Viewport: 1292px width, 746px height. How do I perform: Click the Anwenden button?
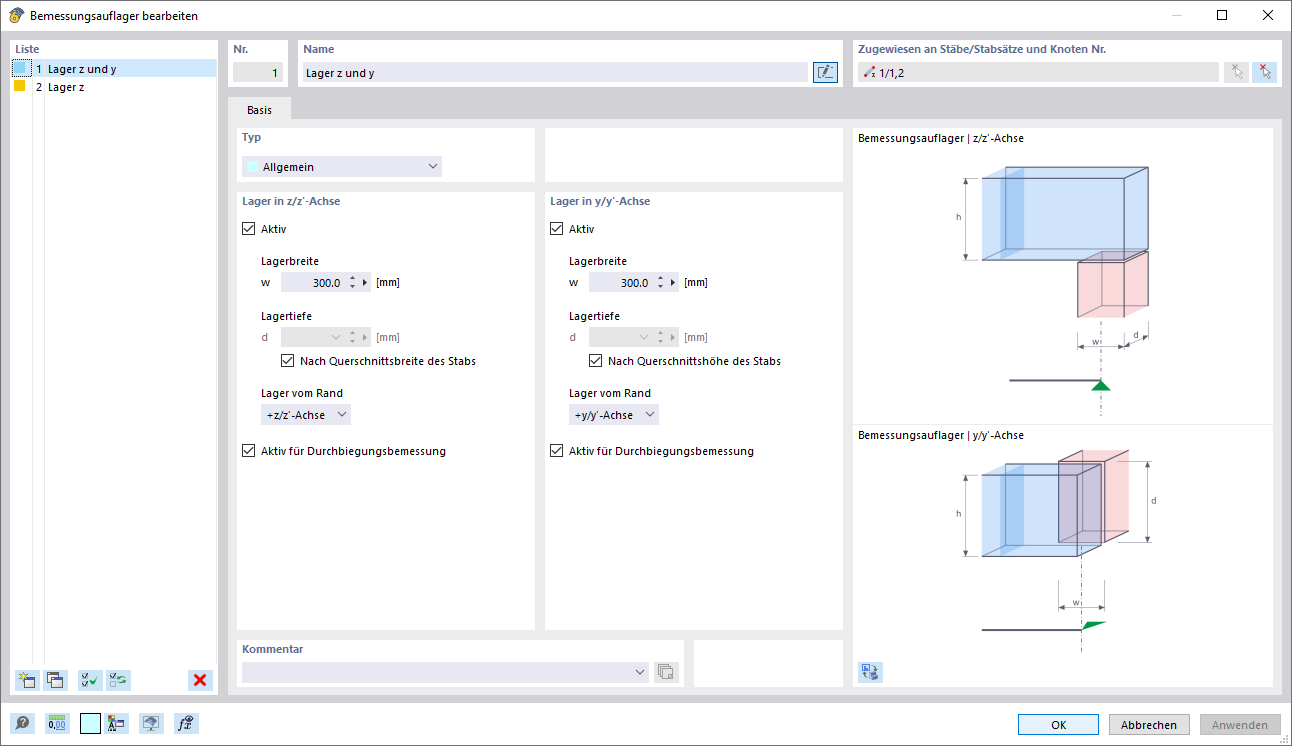1240,725
